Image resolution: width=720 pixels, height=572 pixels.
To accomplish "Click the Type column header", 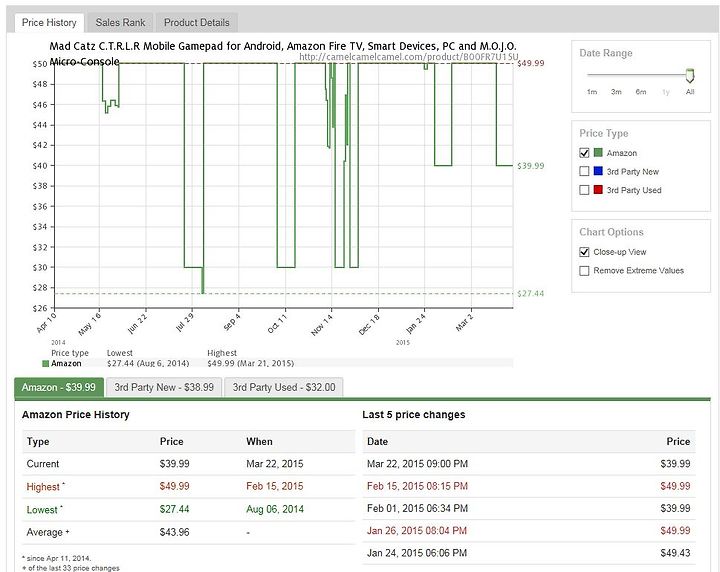I will click(x=38, y=442).
